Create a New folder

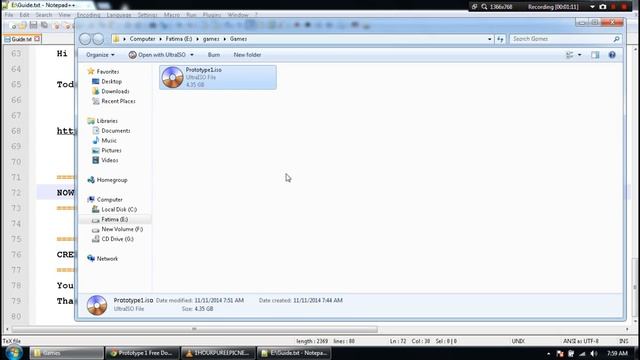pyautogui.click(x=247, y=55)
